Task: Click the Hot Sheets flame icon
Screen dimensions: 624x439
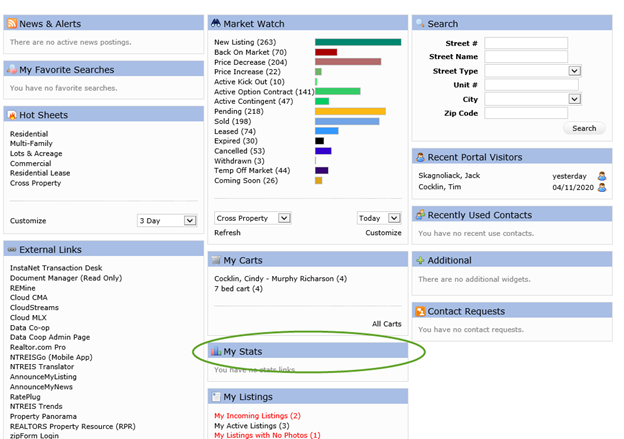Action: tap(11, 115)
